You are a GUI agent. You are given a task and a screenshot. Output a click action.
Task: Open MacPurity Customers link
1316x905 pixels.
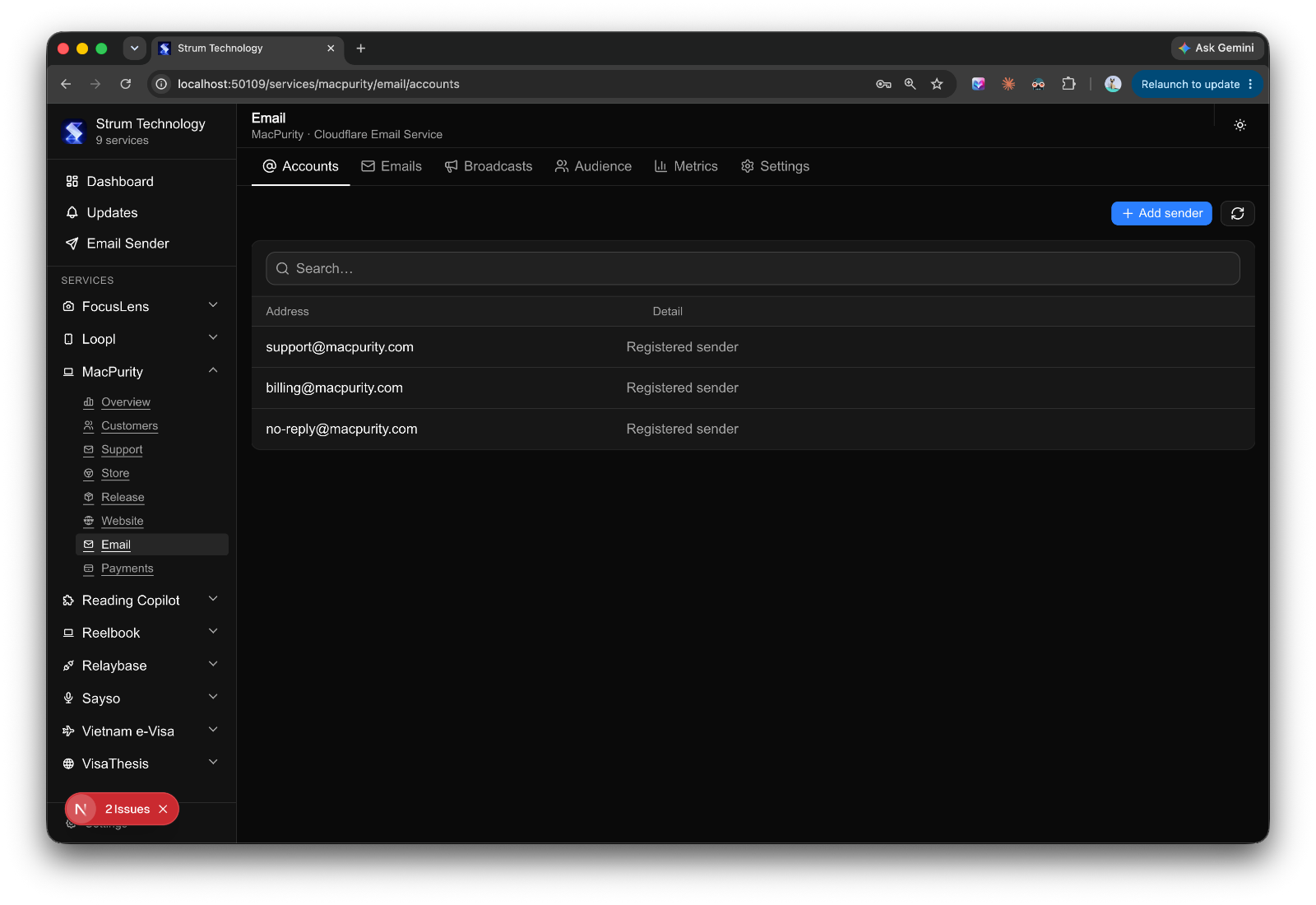point(129,426)
